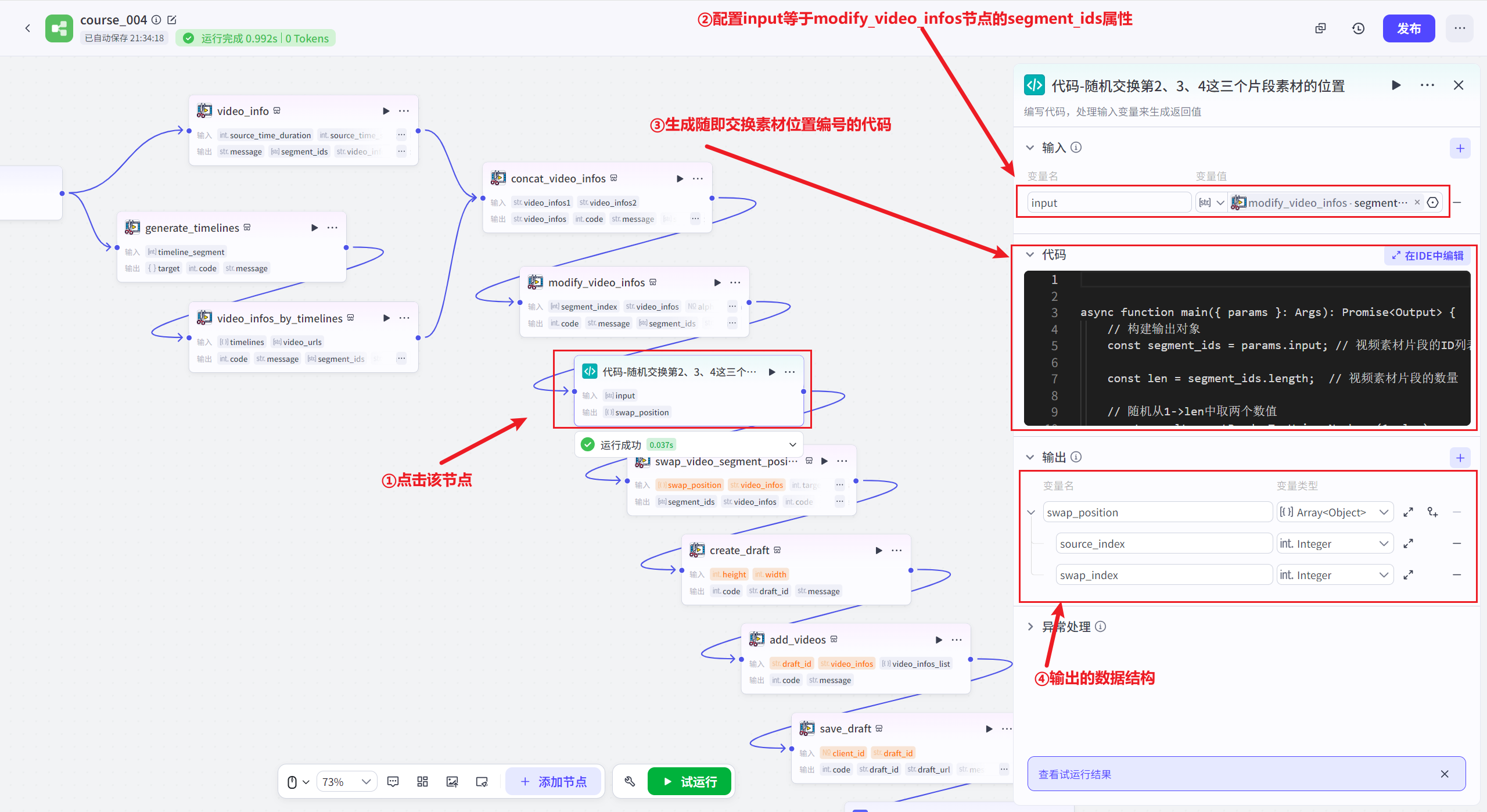Click the version history clock icon
The width and height of the screenshot is (1487, 812).
pos(1358,28)
